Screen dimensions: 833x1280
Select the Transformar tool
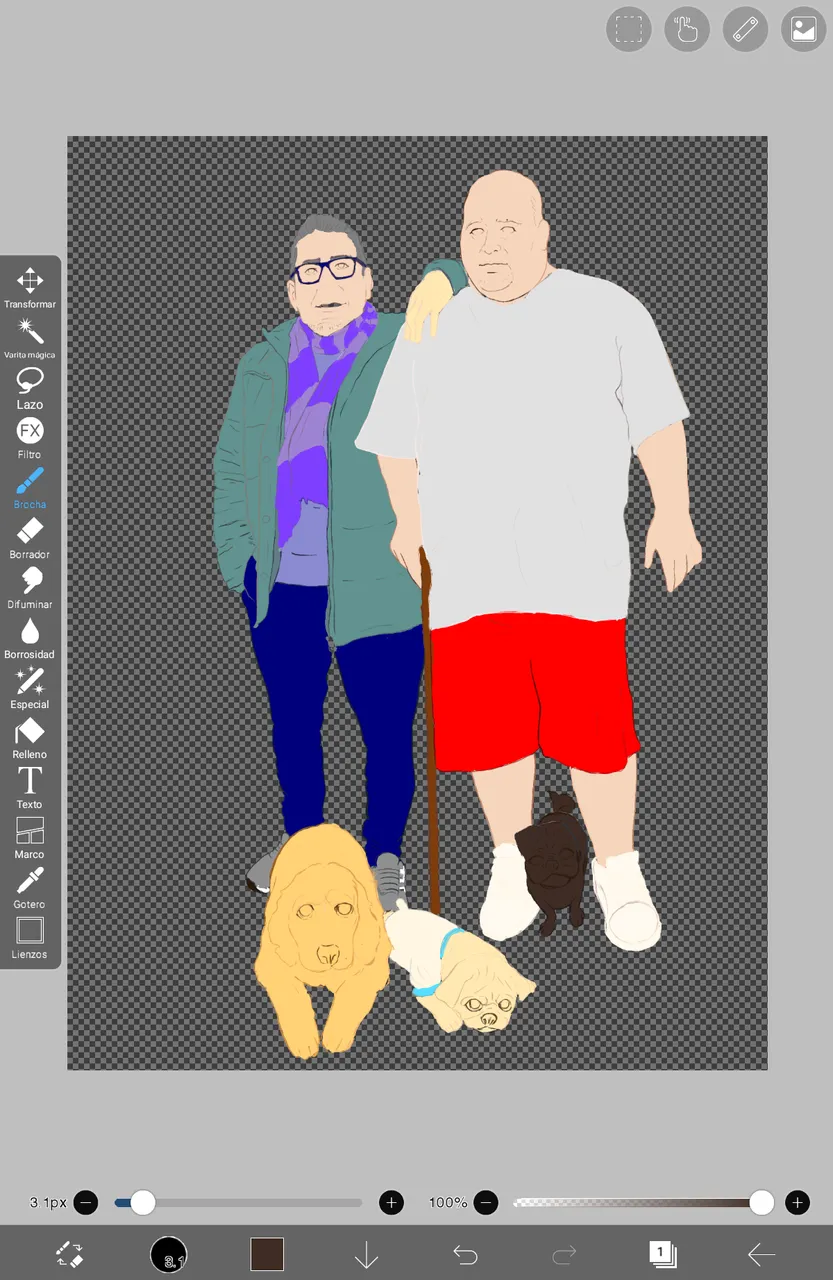tap(30, 287)
